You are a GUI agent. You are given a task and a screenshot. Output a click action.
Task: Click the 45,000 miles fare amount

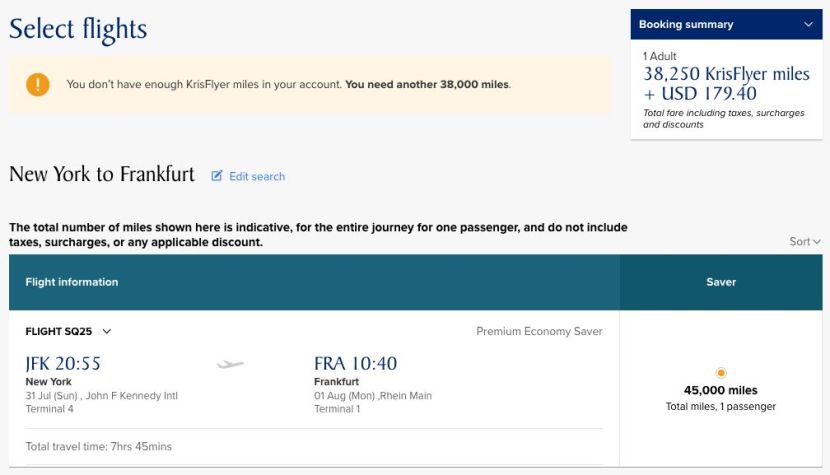coord(721,390)
